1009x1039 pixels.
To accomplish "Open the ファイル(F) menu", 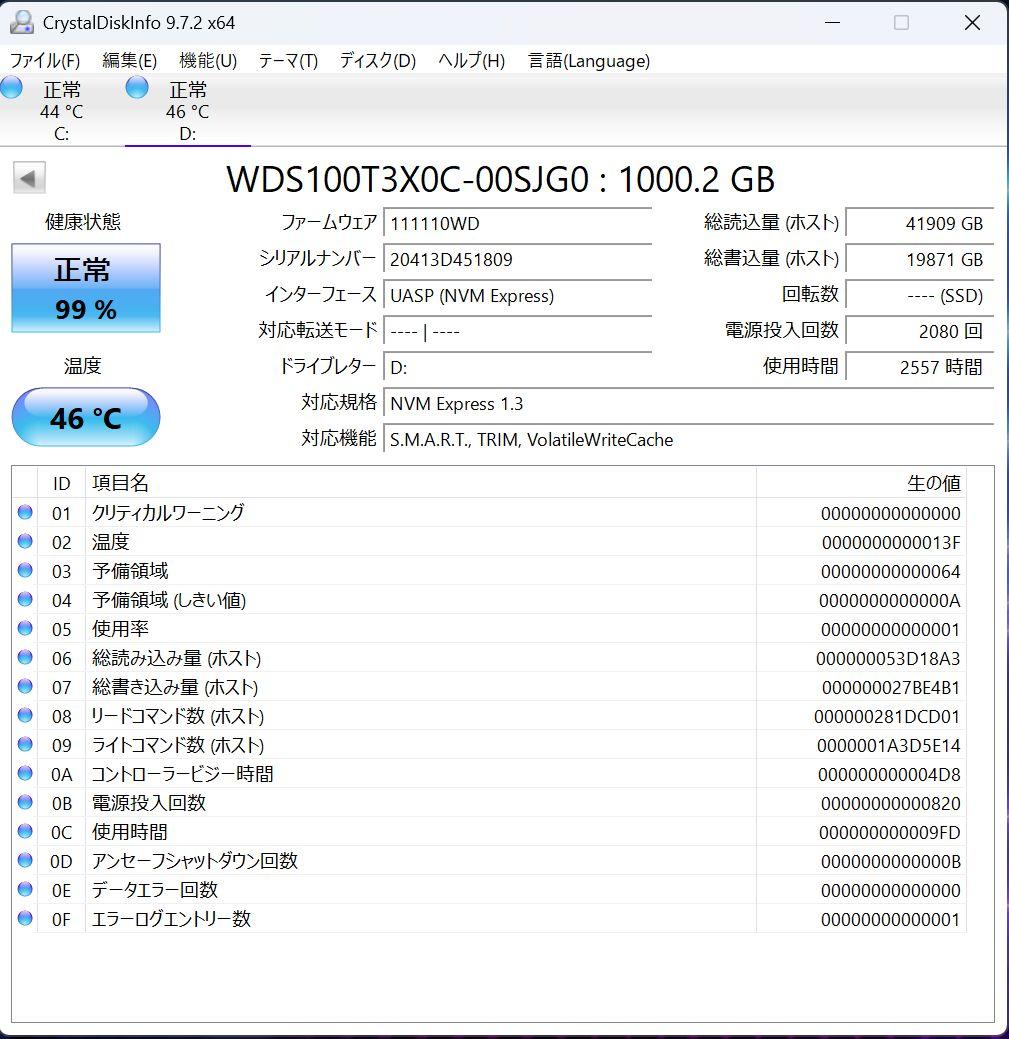I will [44, 61].
